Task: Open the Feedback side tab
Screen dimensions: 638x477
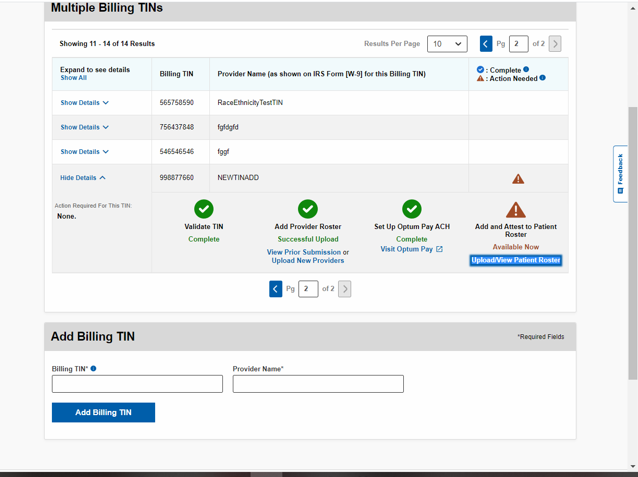Action: (x=620, y=174)
